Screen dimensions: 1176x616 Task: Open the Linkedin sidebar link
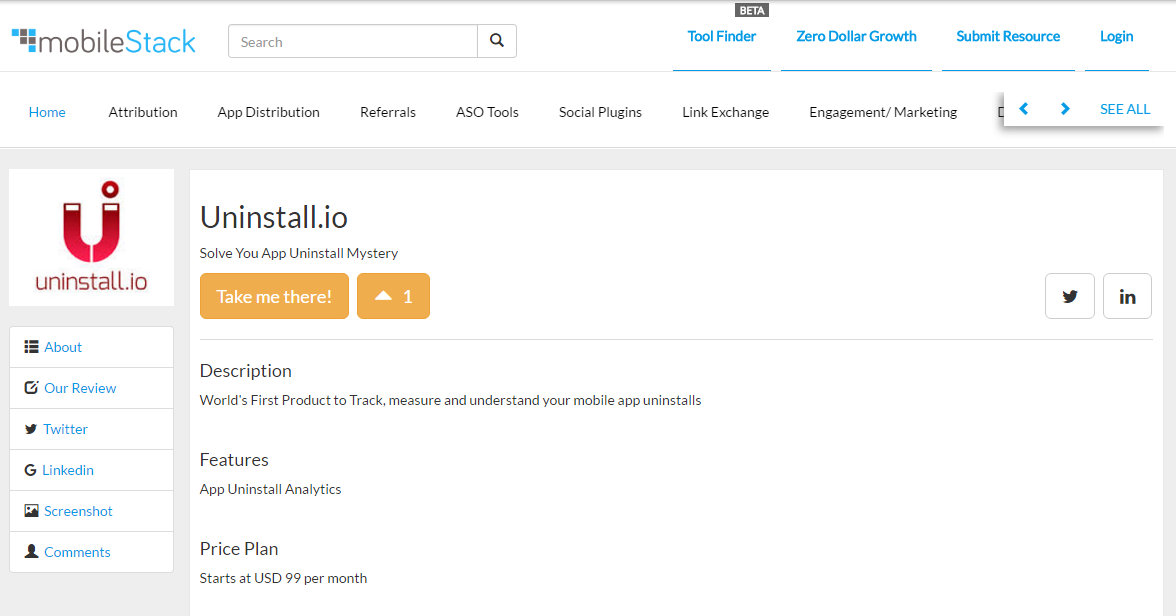click(x=68, y=470)
